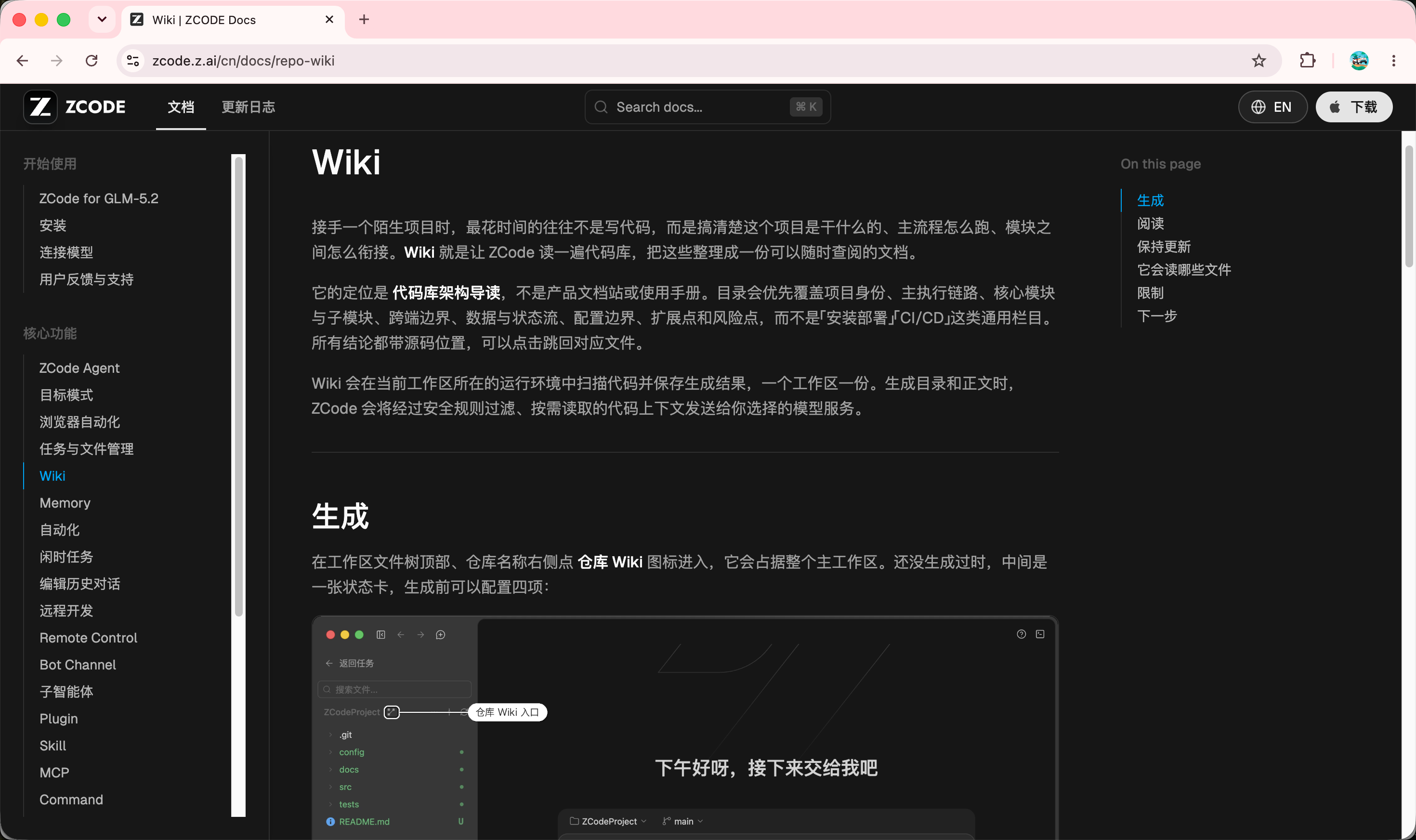Go forward in browser history
The height and width of the screenshot is (840, 1416).
pos(57,61)
